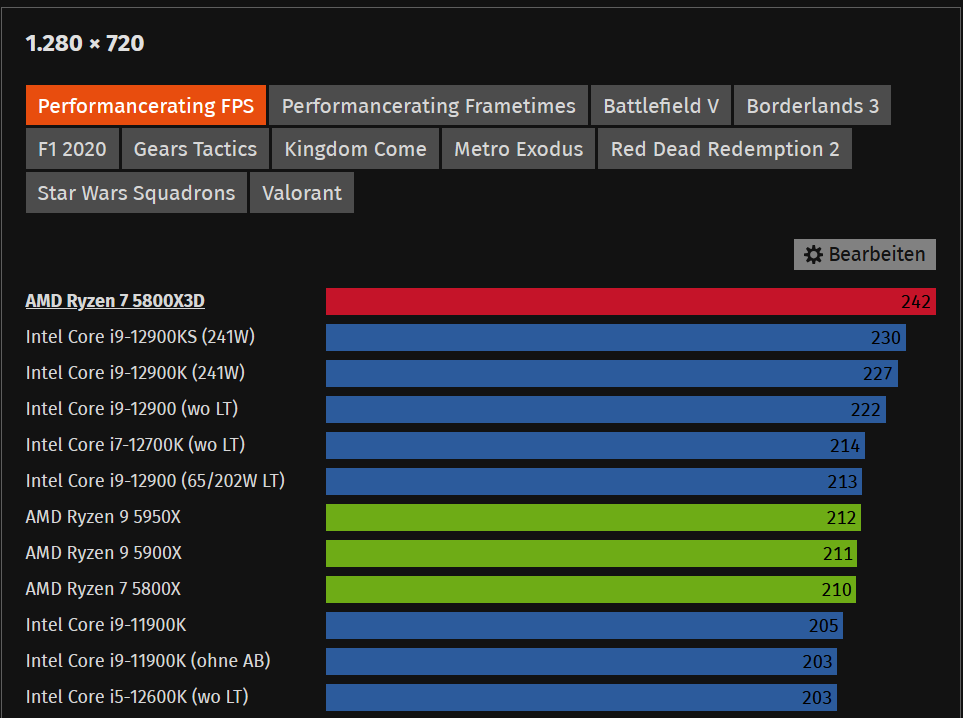Click the blue bar showing 222
Image resolution: width=963 pixels, height=718 pixels.
pos(606,410)
